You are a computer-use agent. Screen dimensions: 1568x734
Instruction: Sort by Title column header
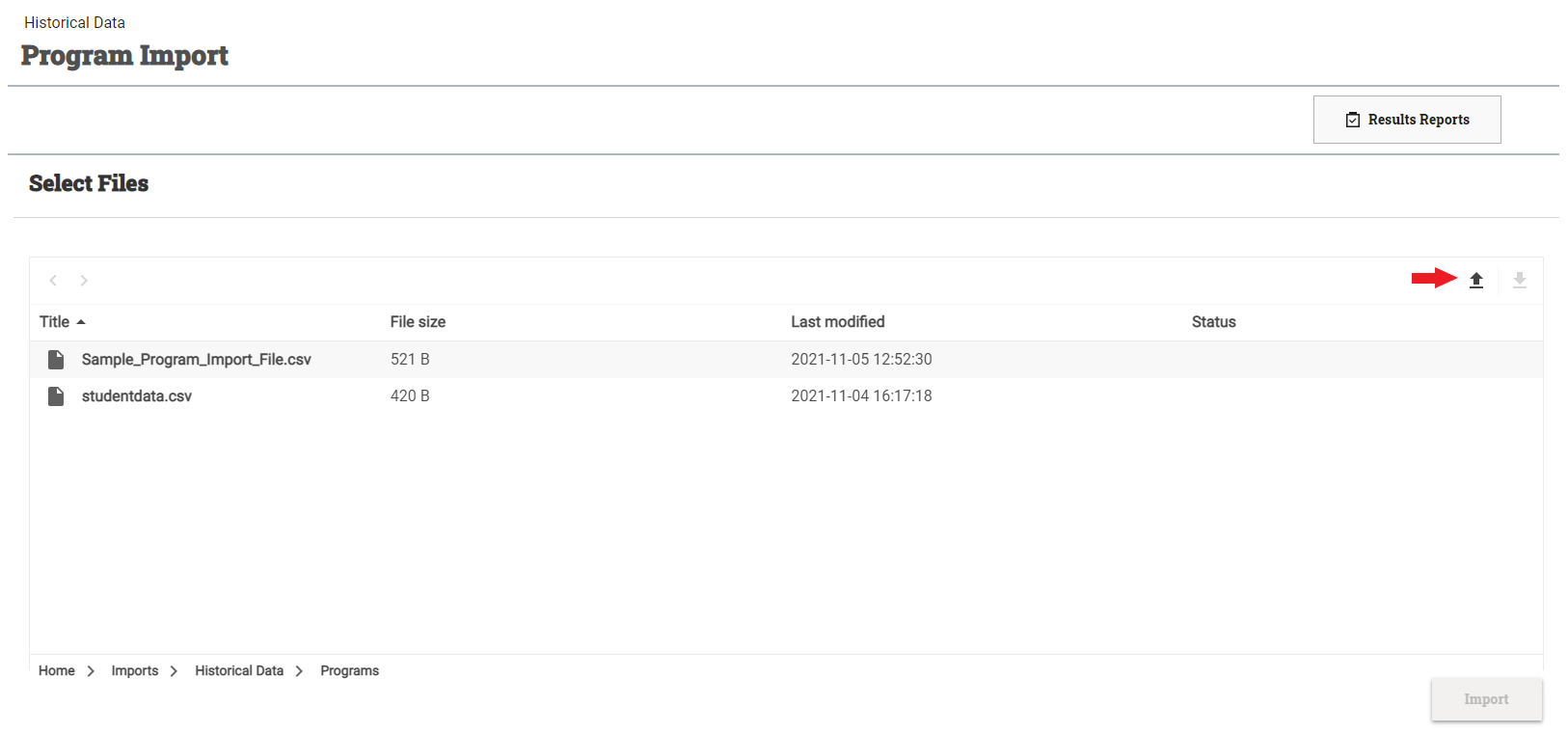54,322
